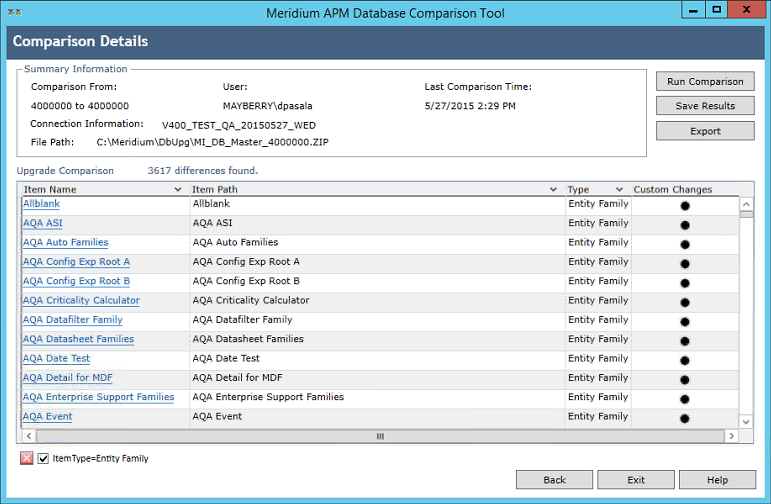The width and height of the screenshot is (771, 504).
Task: Click the horizontal scrollbar thumb
Action: (380, 436)
